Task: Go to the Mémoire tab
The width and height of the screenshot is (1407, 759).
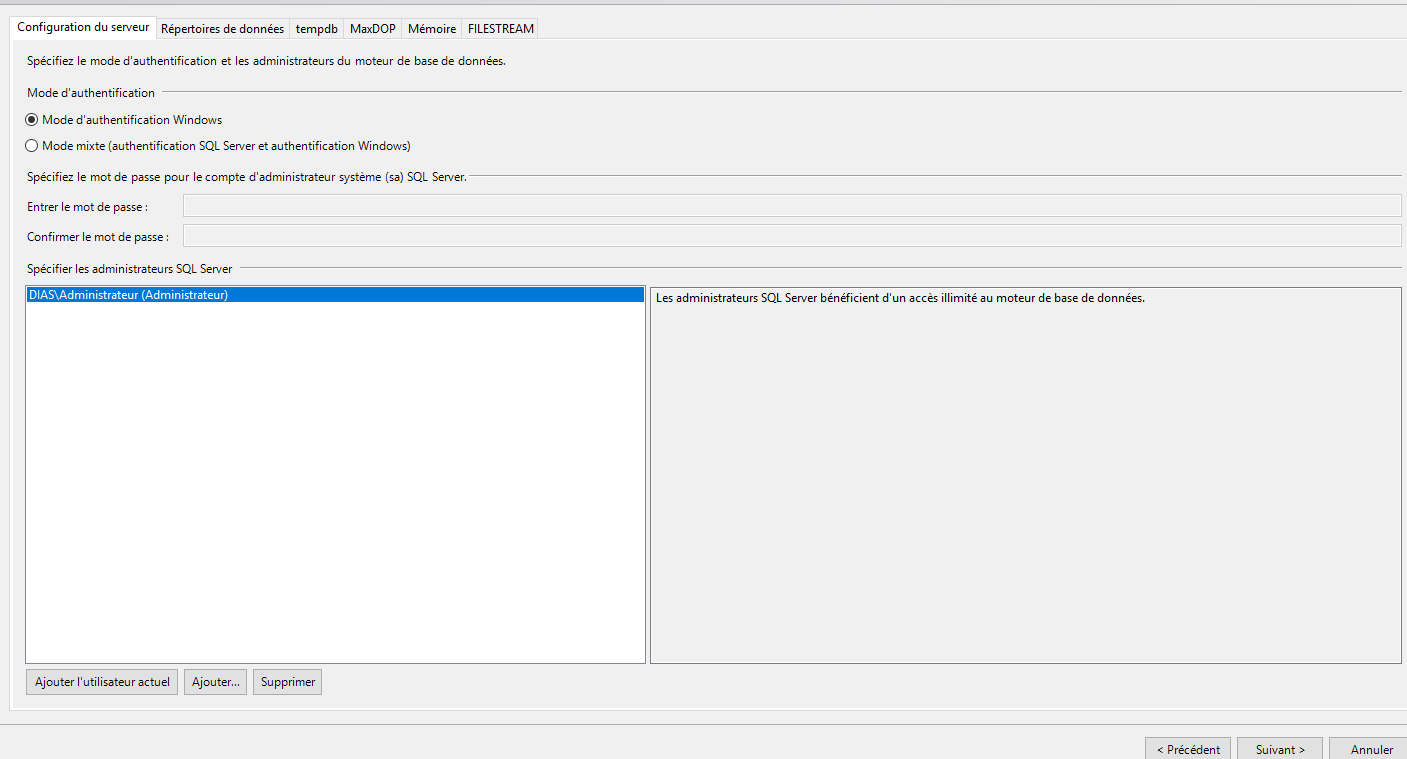Action: 432,29
